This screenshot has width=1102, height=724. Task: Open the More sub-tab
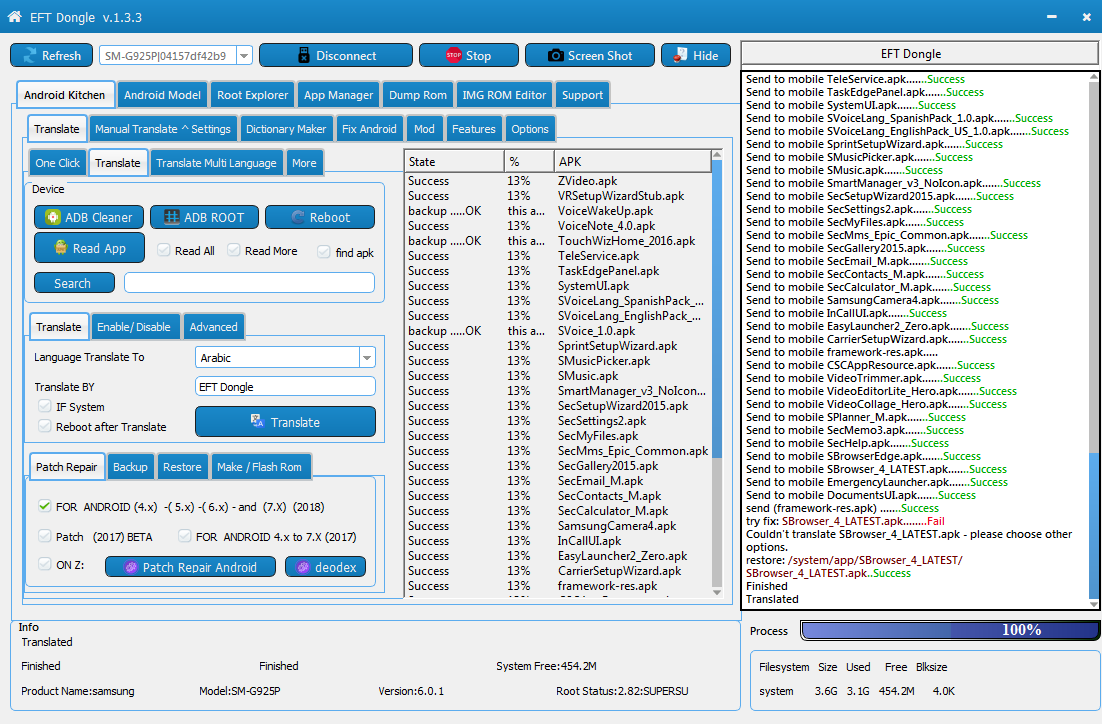[x=304, y=163]
